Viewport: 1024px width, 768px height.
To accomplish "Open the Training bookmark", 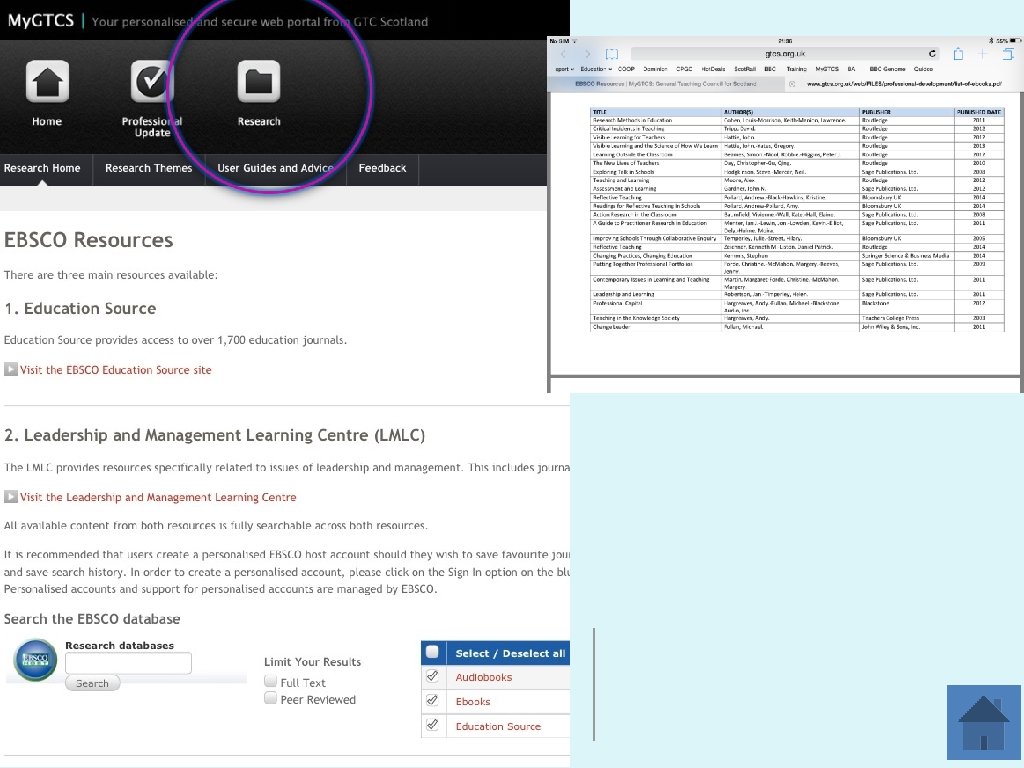I will (x=796, y=69).
